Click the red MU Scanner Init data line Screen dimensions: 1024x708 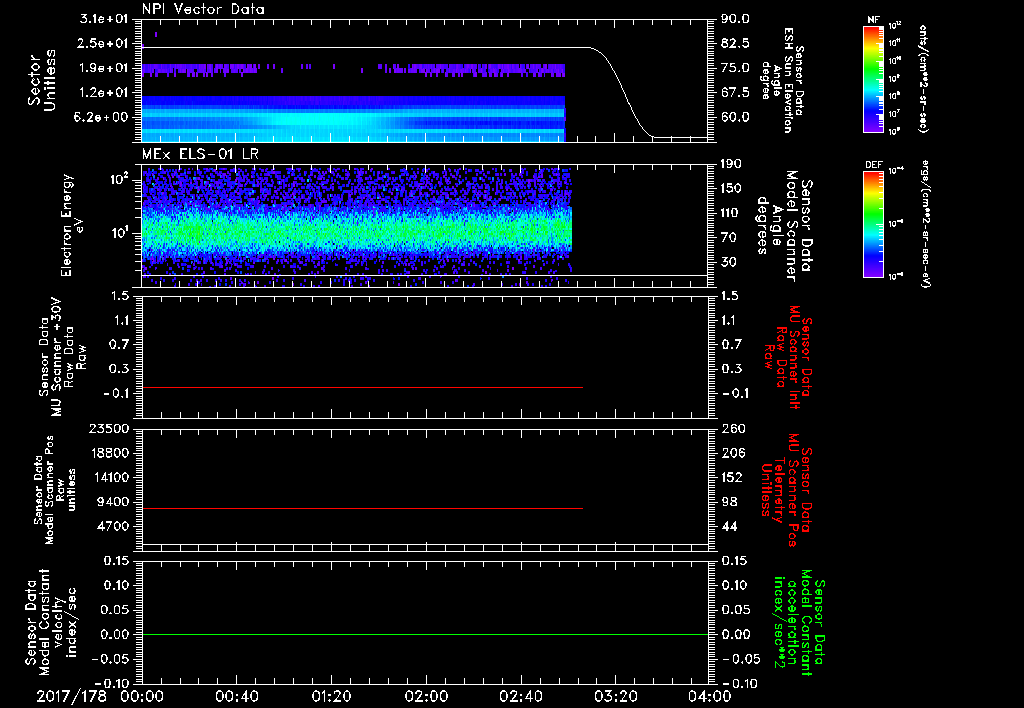click(x=362, y=387)
